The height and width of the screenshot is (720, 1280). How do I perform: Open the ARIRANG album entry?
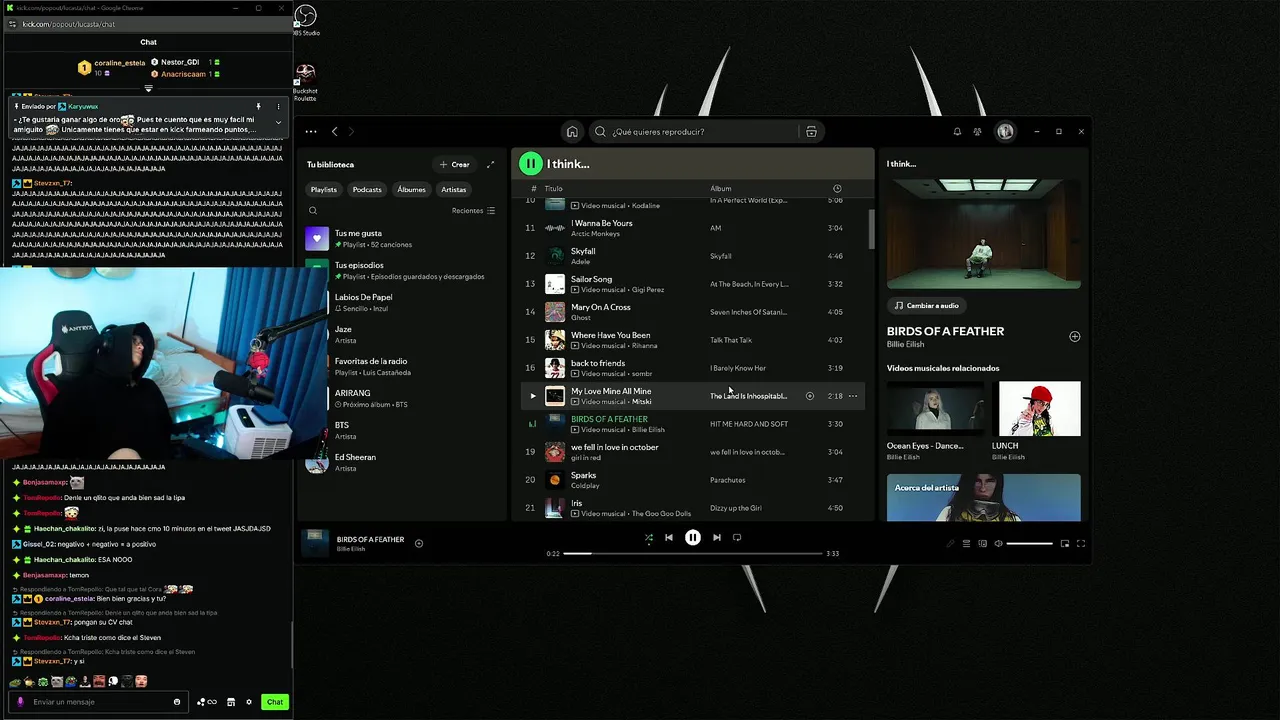pyautogui.click(x=403, y=398)
